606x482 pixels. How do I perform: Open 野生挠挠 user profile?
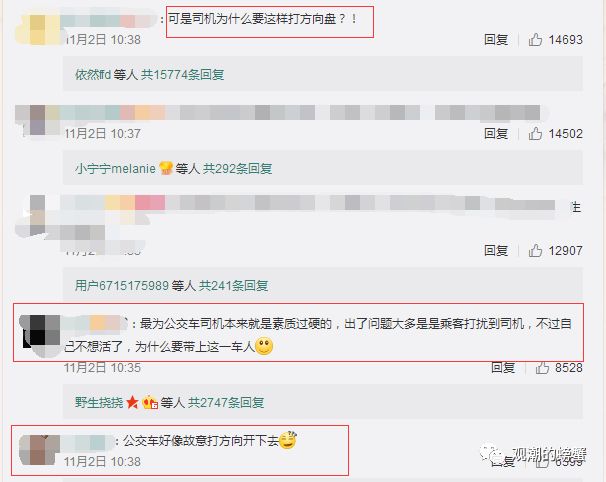click(99, 403)
